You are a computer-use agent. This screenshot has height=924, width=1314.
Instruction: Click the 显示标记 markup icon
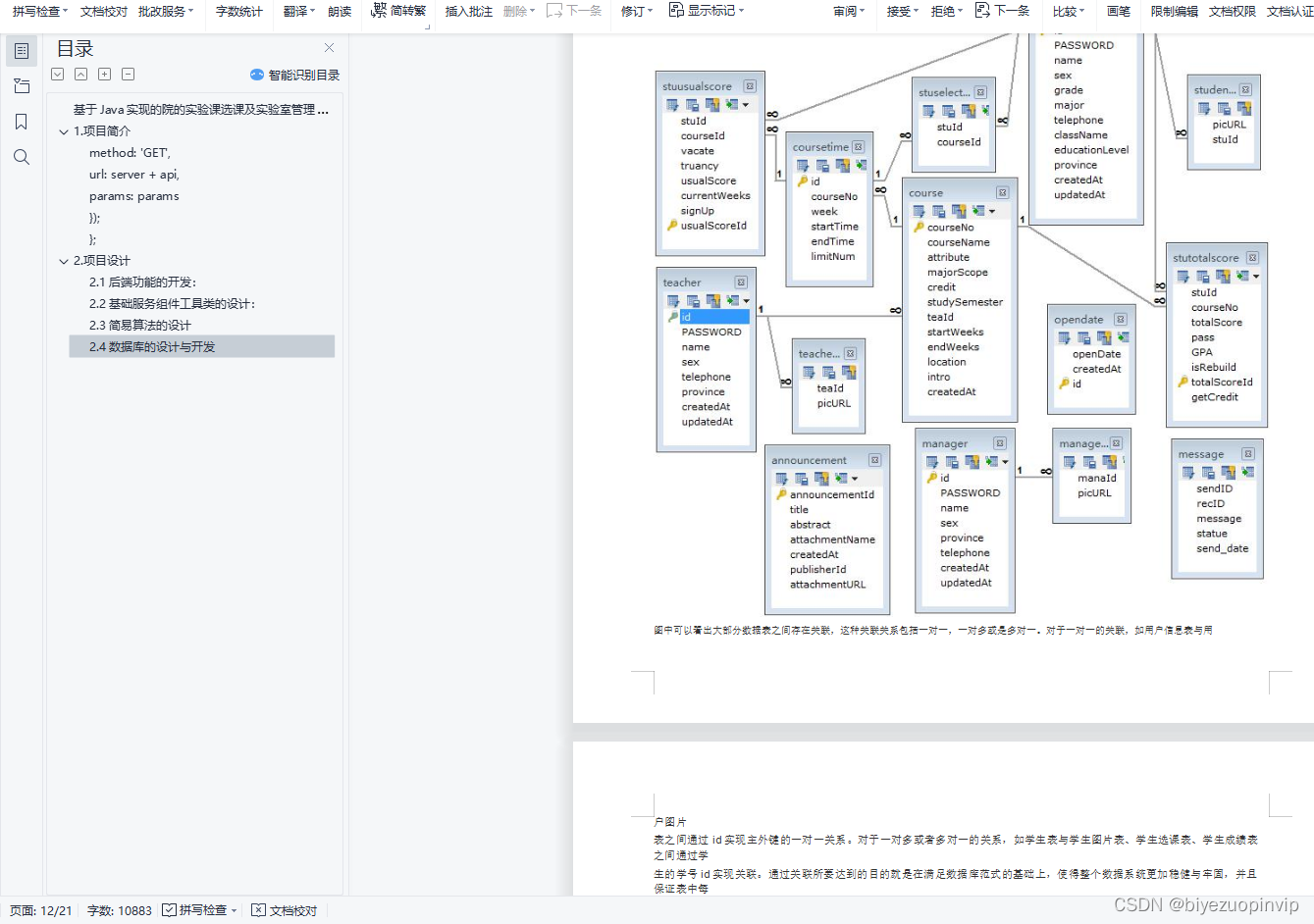676,10
